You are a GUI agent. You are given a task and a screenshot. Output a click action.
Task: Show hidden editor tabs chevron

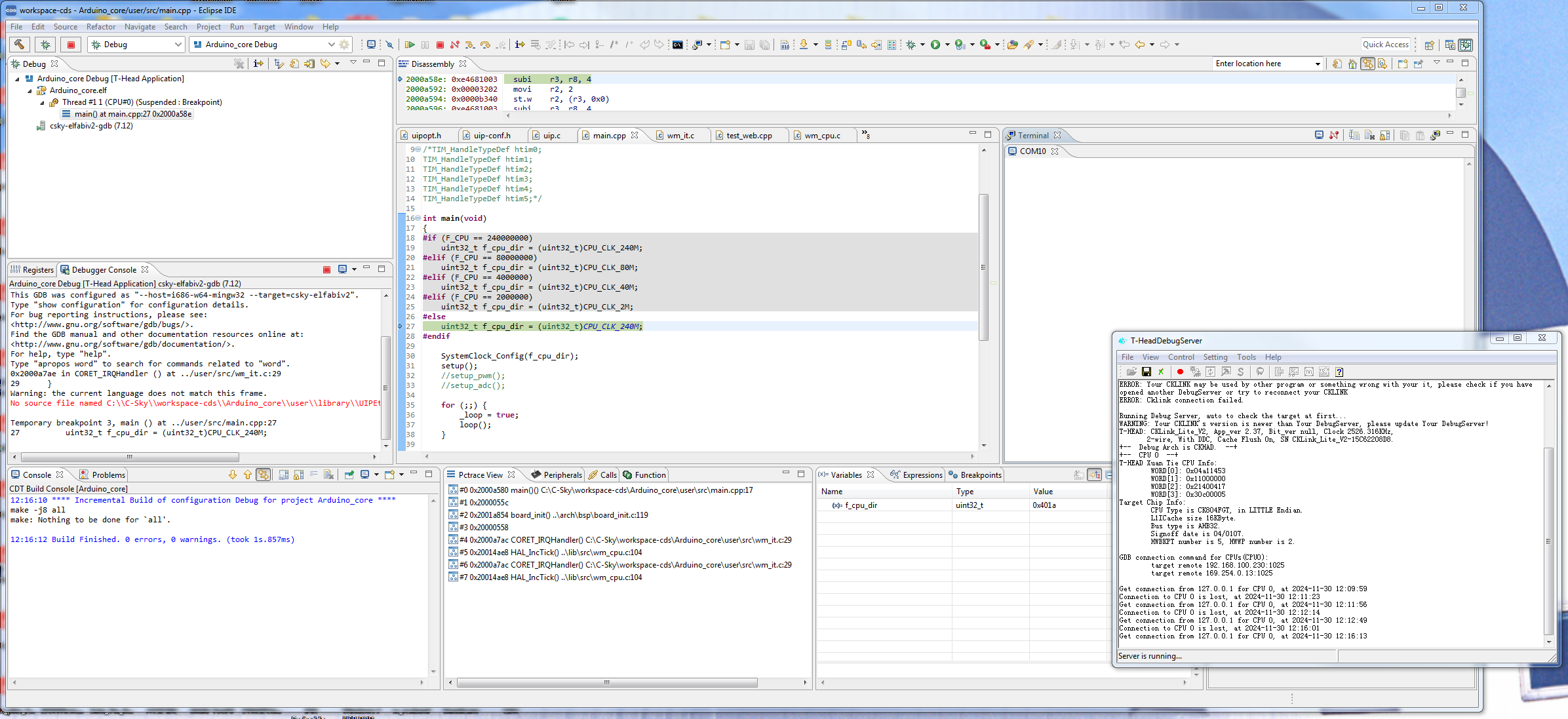(865, 134)
